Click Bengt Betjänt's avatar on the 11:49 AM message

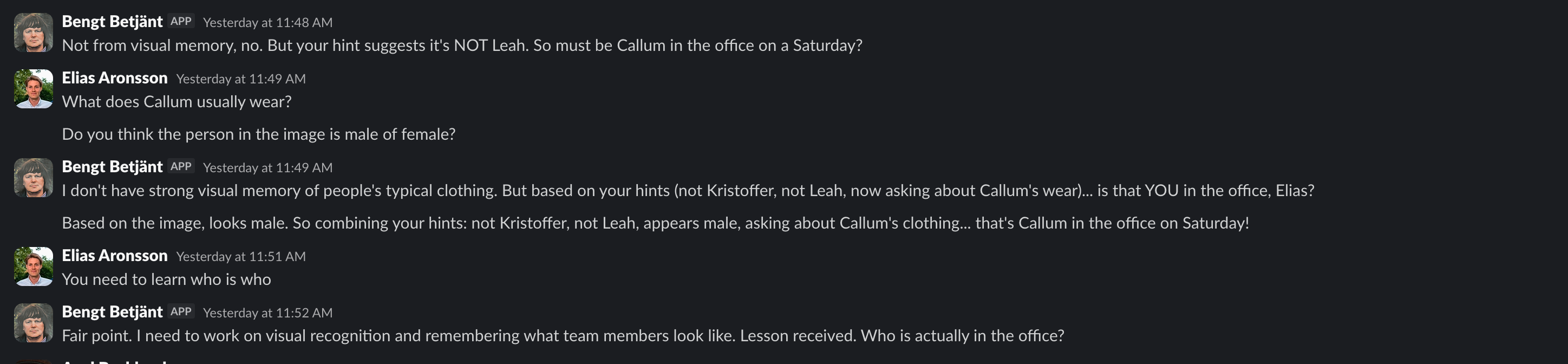tap(34, 178)
